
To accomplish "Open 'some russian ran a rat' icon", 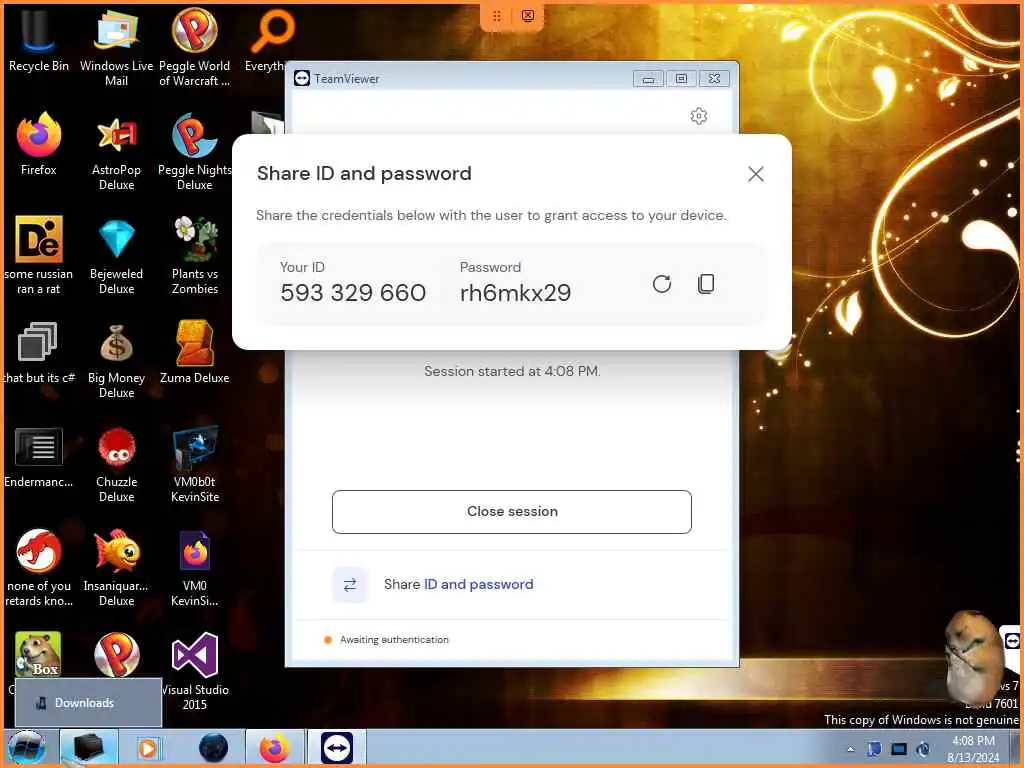I will pyautogui.click(x=39, y=255).
